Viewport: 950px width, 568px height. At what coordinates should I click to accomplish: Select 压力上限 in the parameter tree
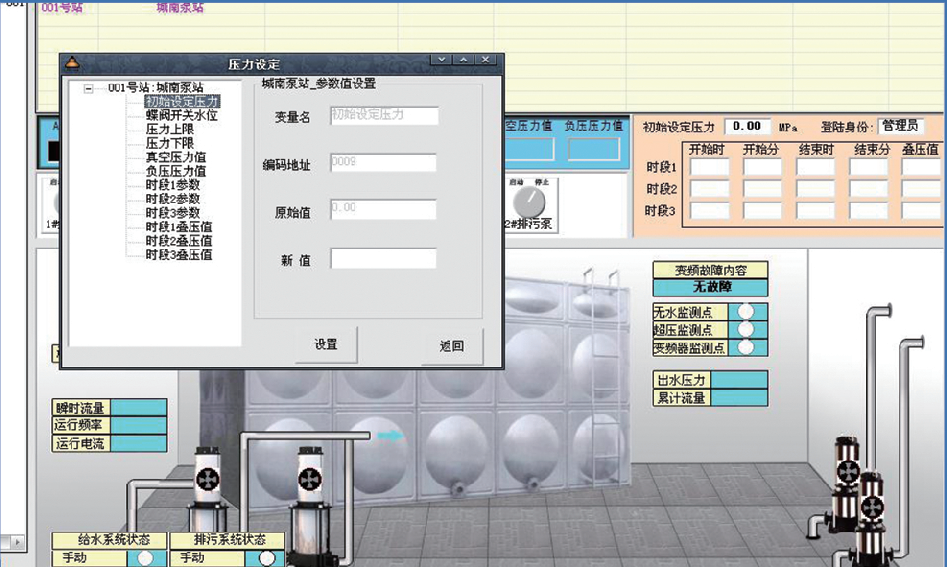tap(169, 129)
